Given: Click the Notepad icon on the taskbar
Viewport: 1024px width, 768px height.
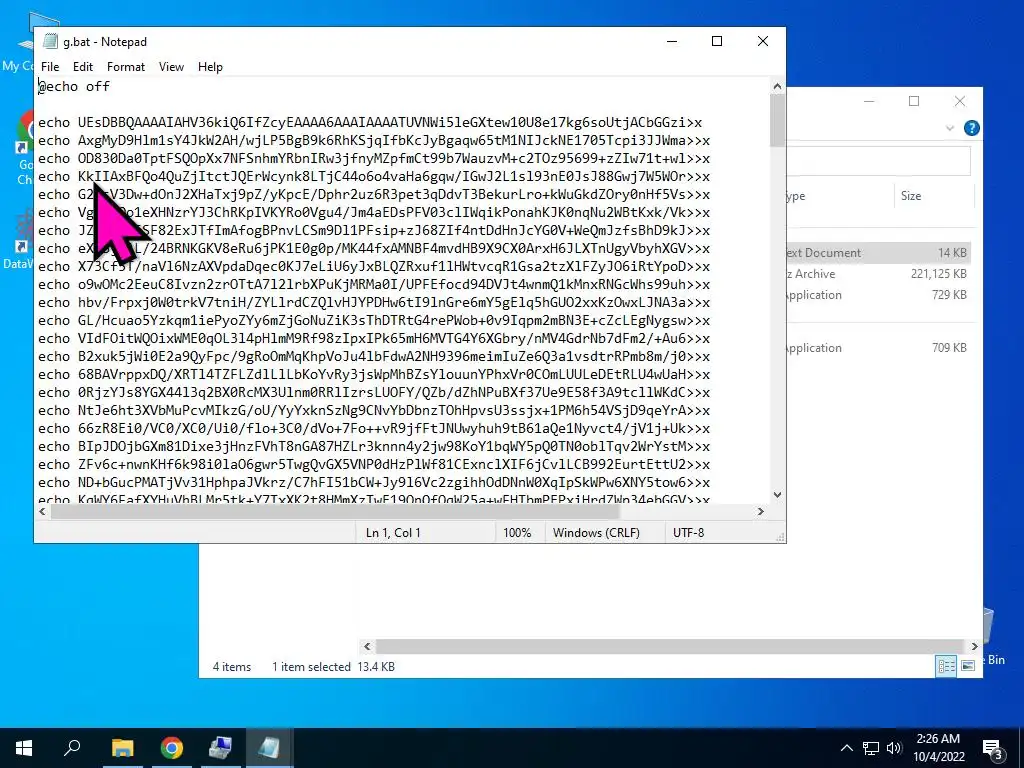Looking at the screenshot, I should pos(269,748).
